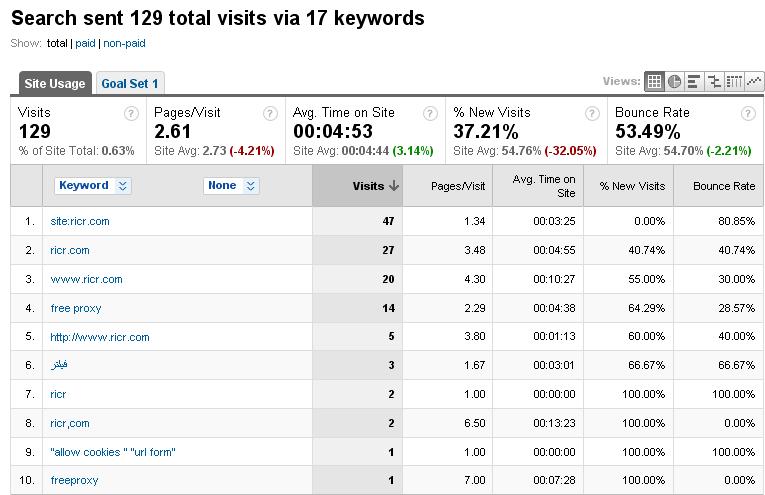Open keyword ricr.com in row 2
Image resolution: width=765 pixels, height=495 pixels.
70,250
